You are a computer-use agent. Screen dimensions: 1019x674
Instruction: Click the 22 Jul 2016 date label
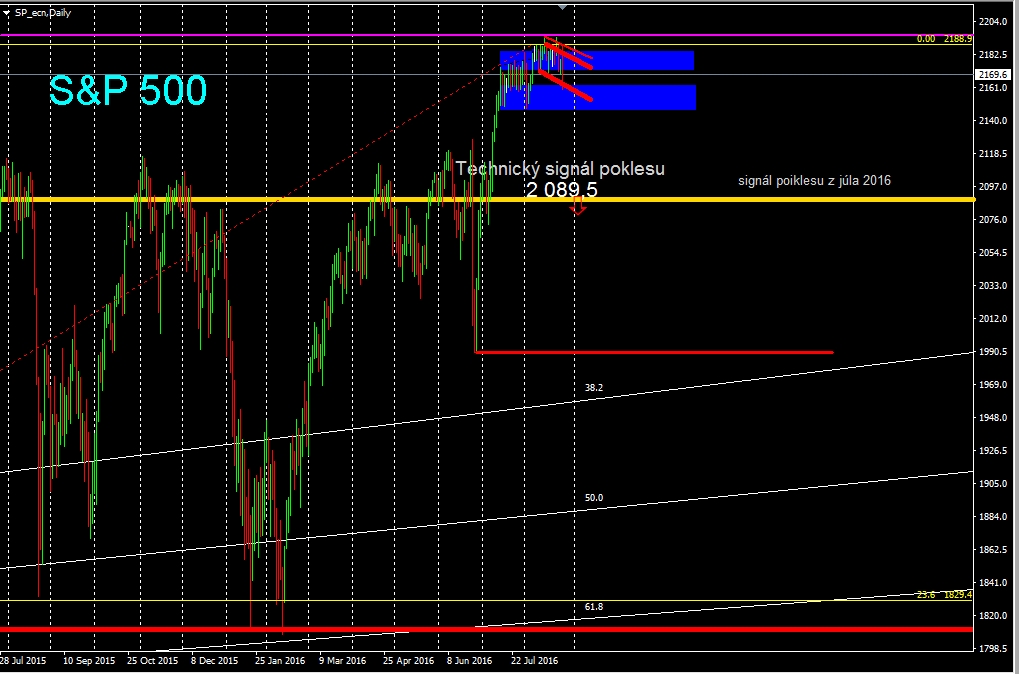534,660
